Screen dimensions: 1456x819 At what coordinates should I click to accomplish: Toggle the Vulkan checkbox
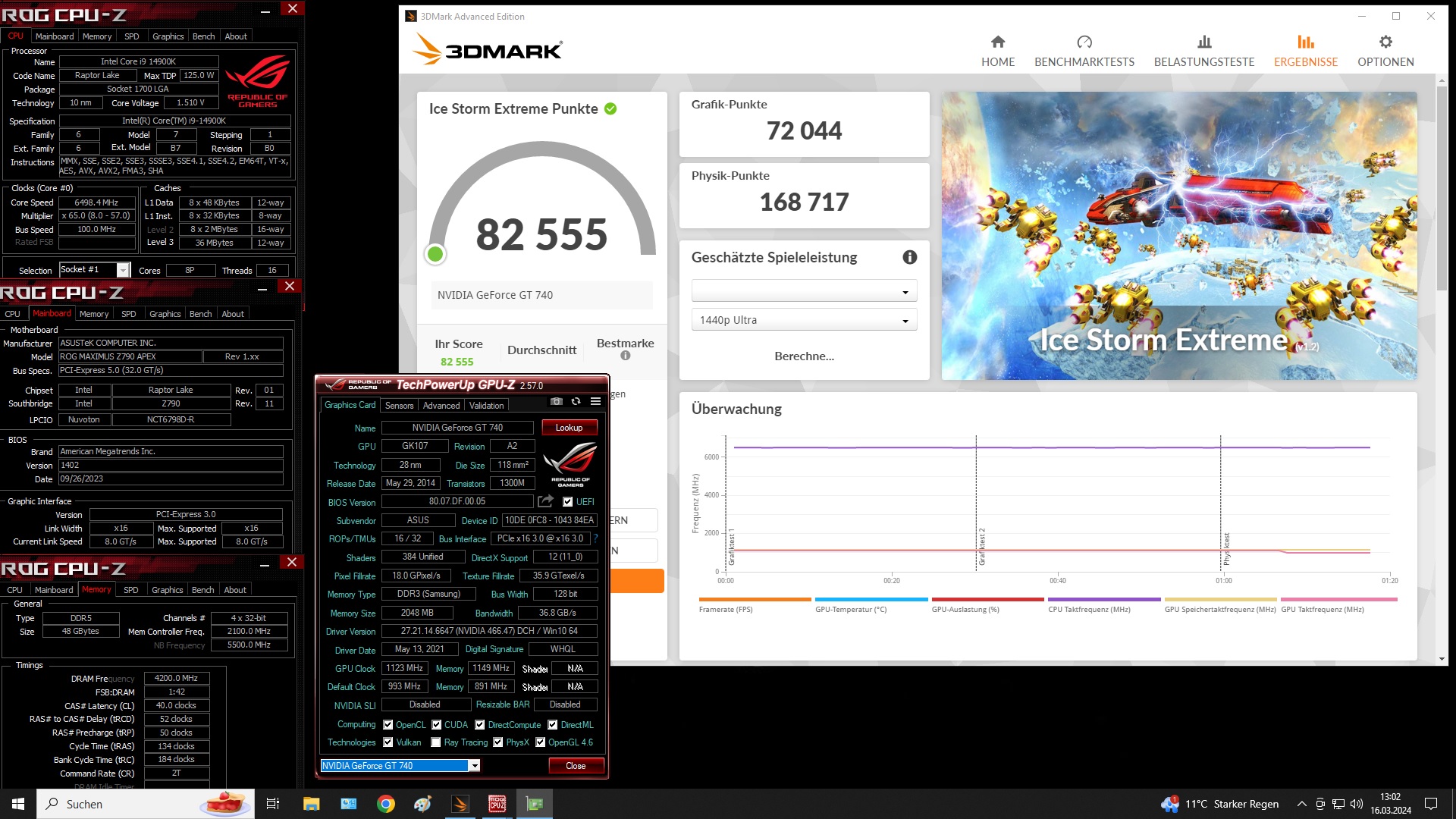pos(388,742)
